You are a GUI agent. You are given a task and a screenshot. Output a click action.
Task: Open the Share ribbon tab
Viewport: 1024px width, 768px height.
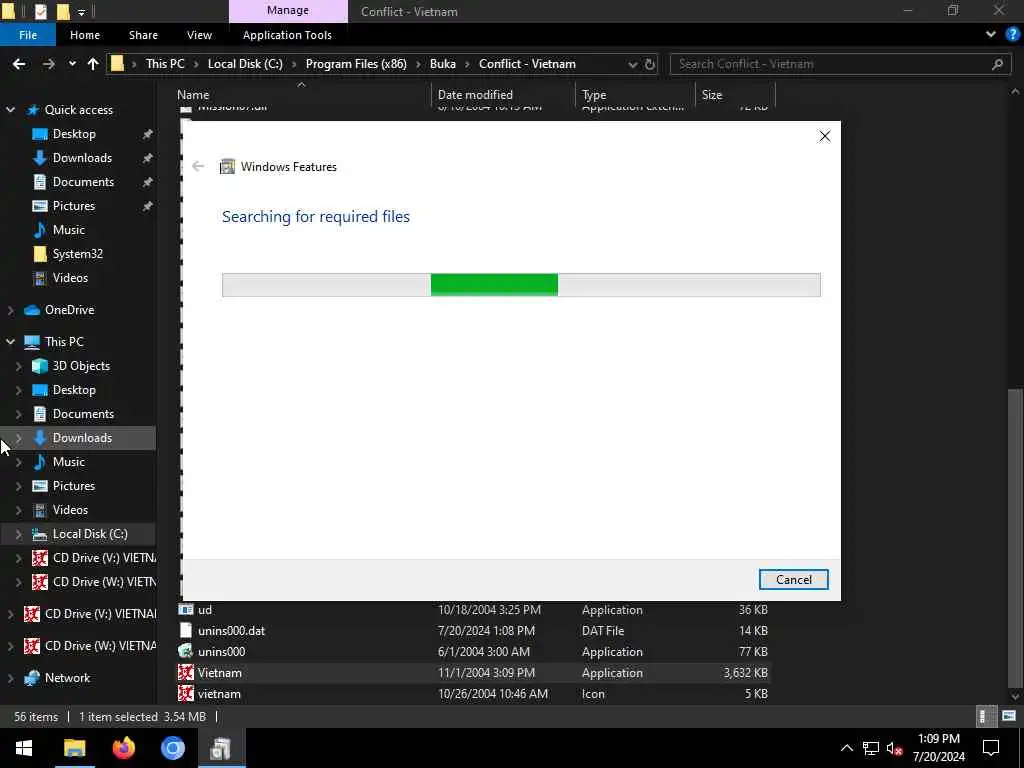pyautogui.click(x=143, y=35)
